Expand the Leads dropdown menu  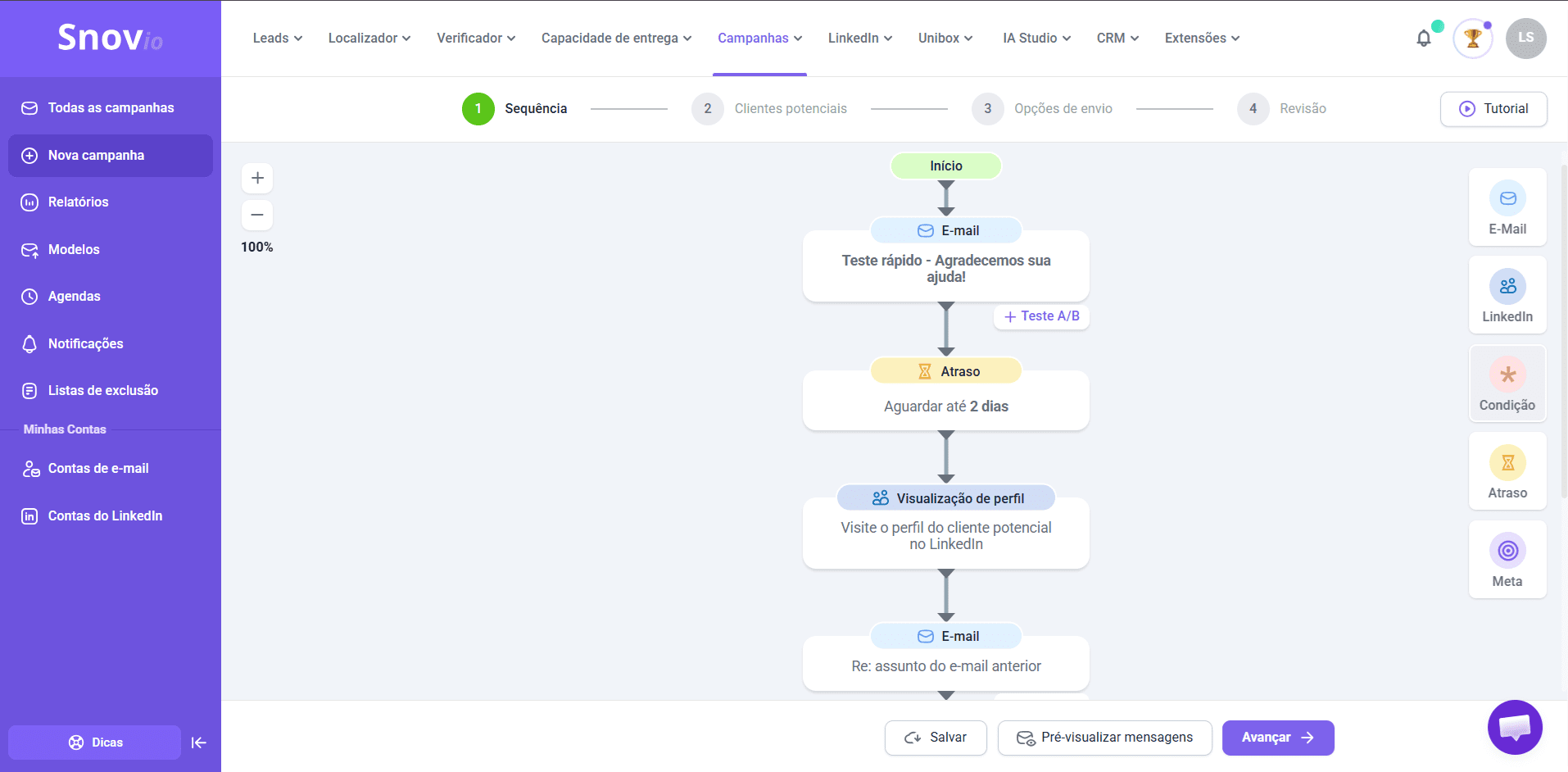pyautogui.click(x=277, y=39)
